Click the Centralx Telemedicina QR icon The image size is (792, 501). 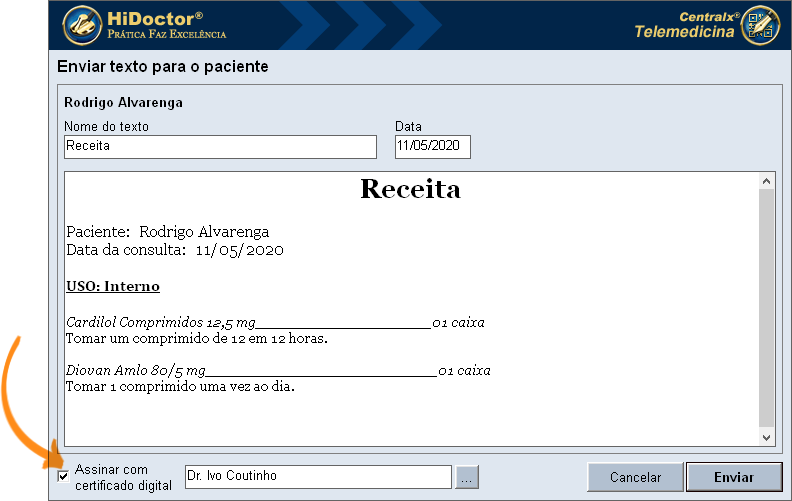tap(761, 25)
